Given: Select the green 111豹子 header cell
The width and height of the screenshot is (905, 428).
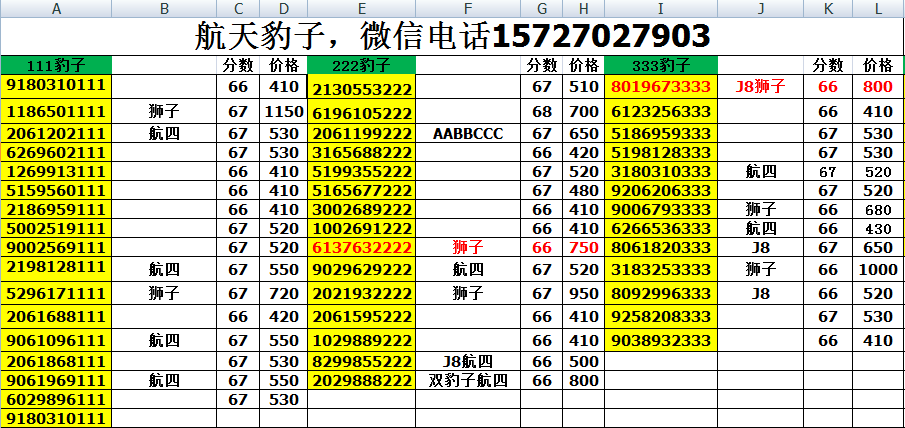Looking at the screenshot, I should [56, 65].
